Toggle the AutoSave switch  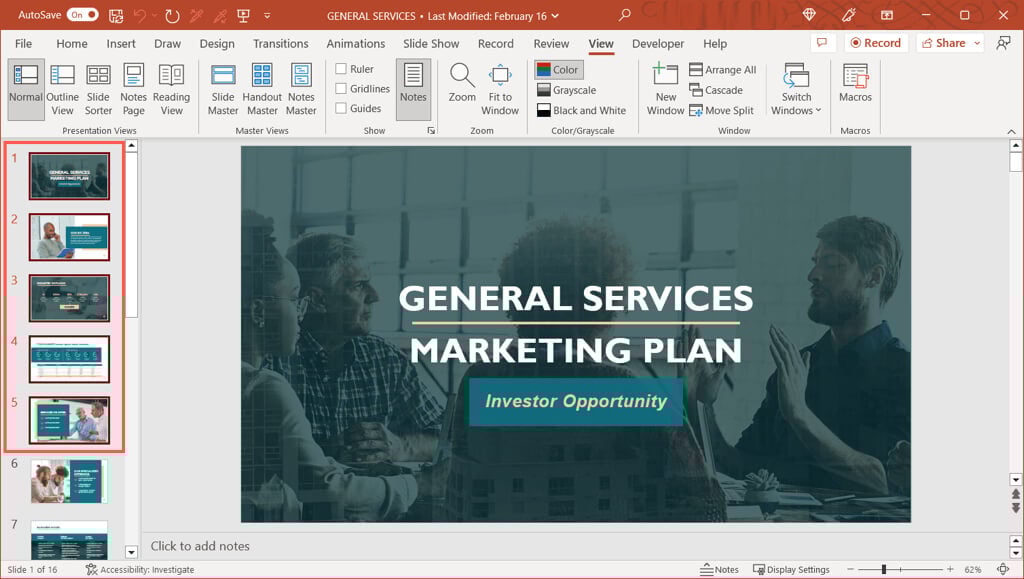82,15
